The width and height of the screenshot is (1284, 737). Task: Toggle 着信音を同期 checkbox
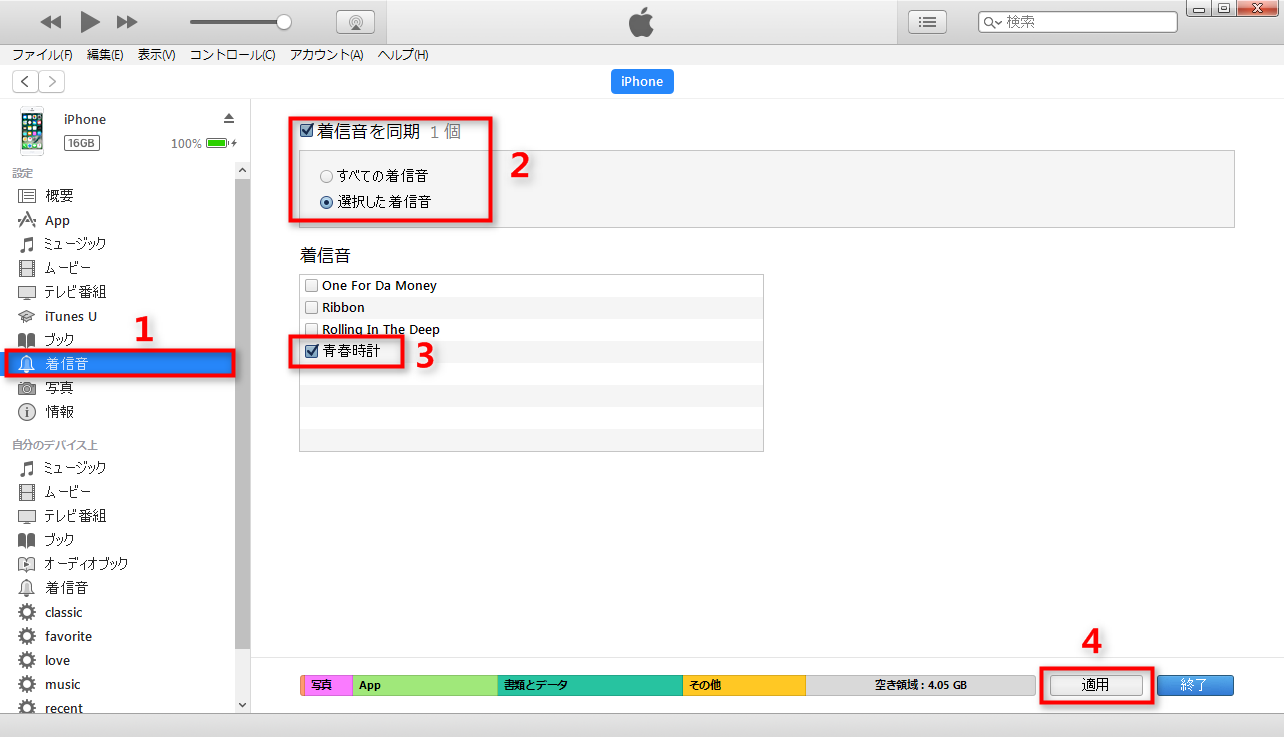pyautogui.click(x=307, y=130)
